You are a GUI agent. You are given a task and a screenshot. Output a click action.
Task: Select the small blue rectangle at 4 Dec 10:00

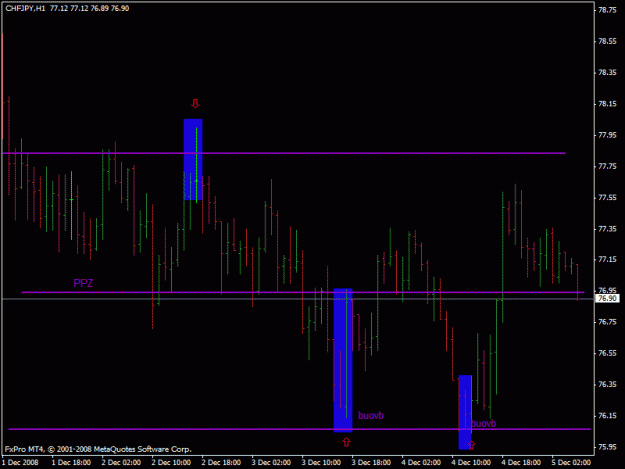(x=465, y=412)
